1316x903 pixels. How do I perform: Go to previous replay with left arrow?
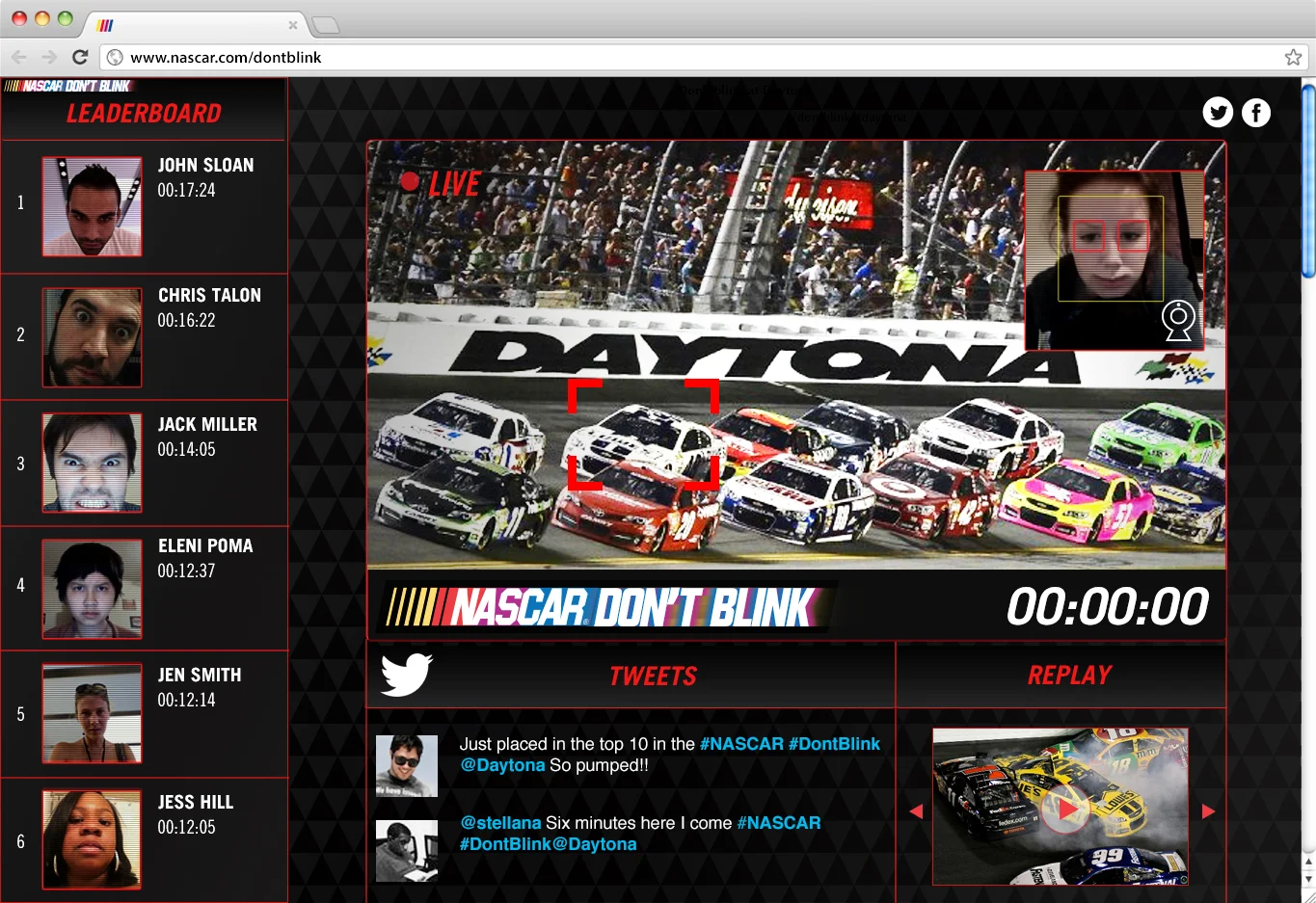pos(916,811)
